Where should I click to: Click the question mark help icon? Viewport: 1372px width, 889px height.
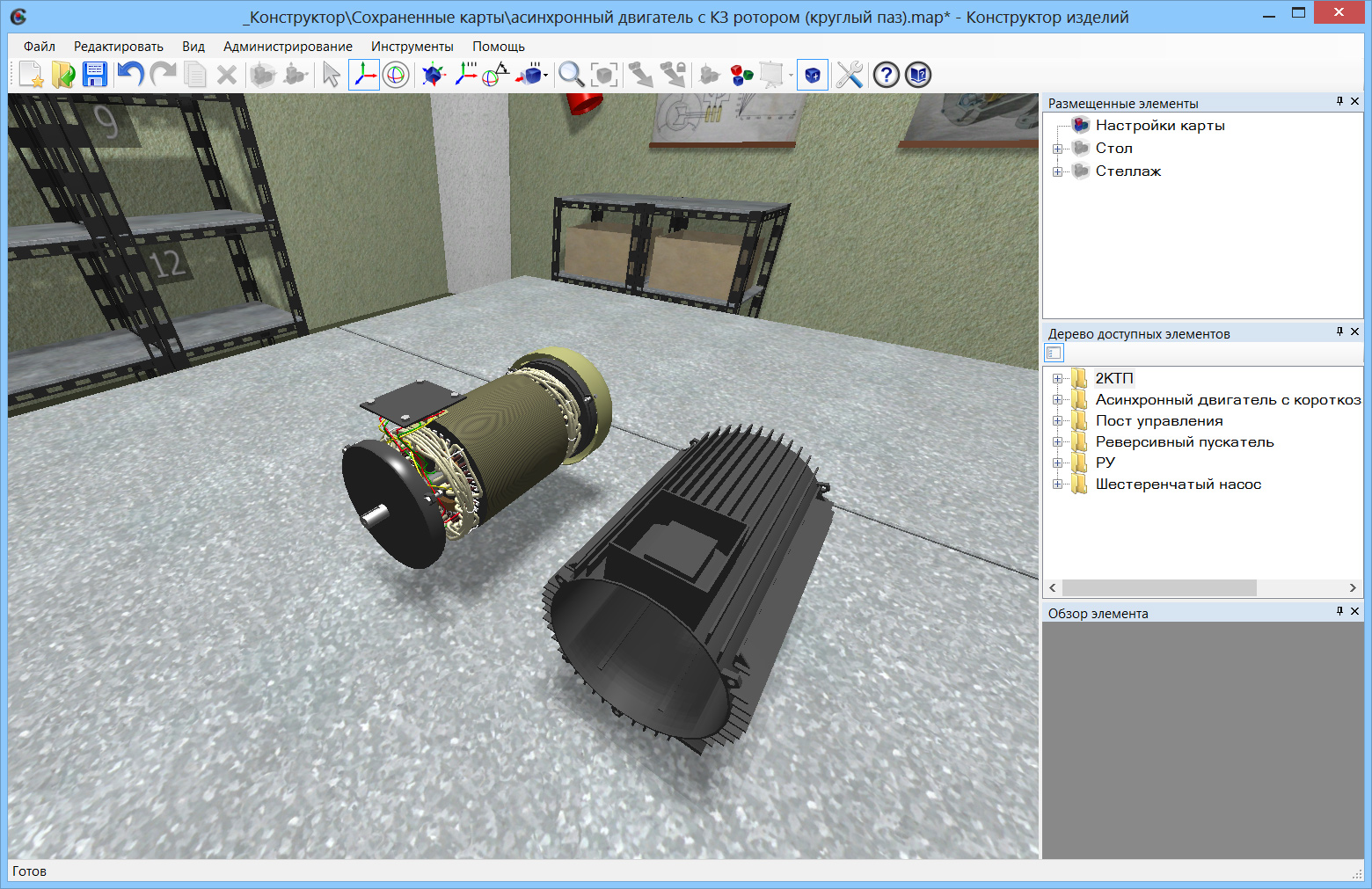(886, 75)
